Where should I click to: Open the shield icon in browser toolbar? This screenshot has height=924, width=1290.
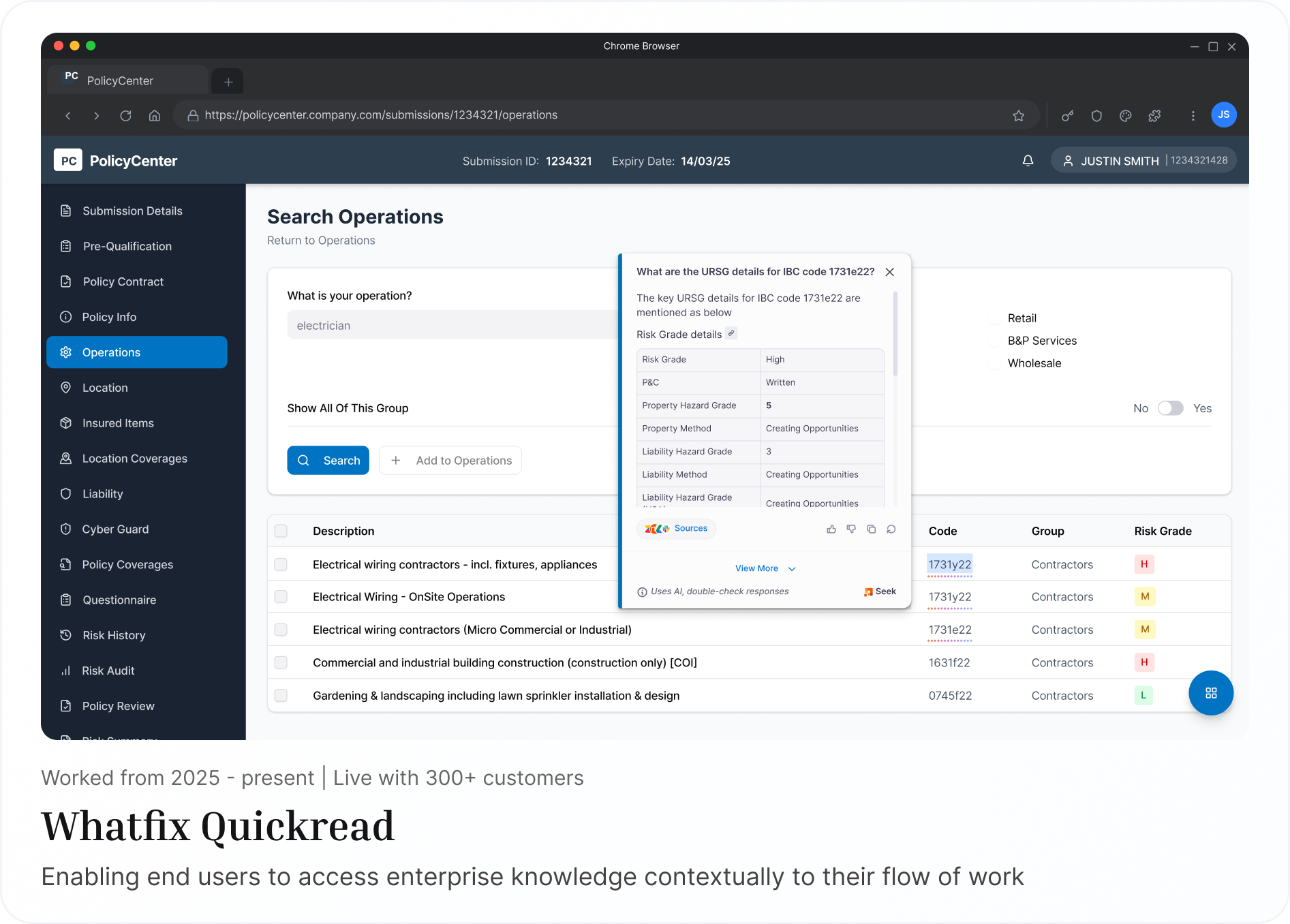(x=1096, y=116)
